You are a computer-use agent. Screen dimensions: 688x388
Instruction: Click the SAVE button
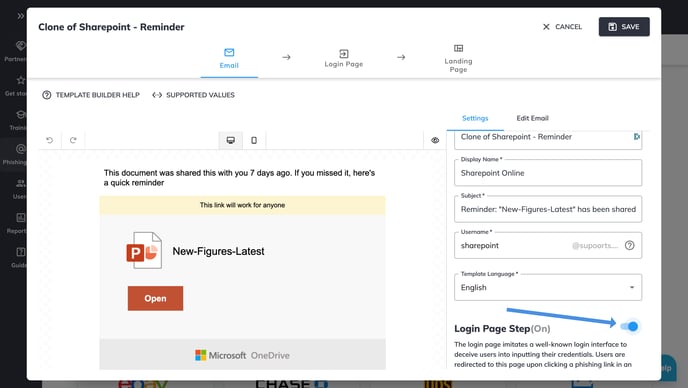[624, 27]
